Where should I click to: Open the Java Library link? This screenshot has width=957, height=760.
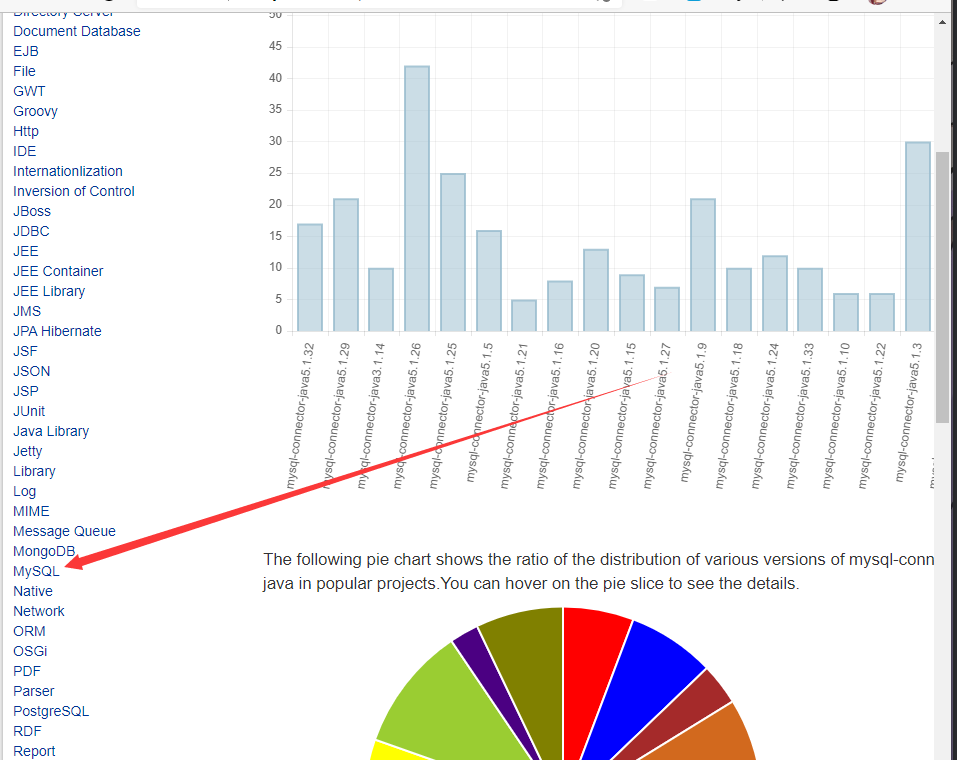[51, 432]
